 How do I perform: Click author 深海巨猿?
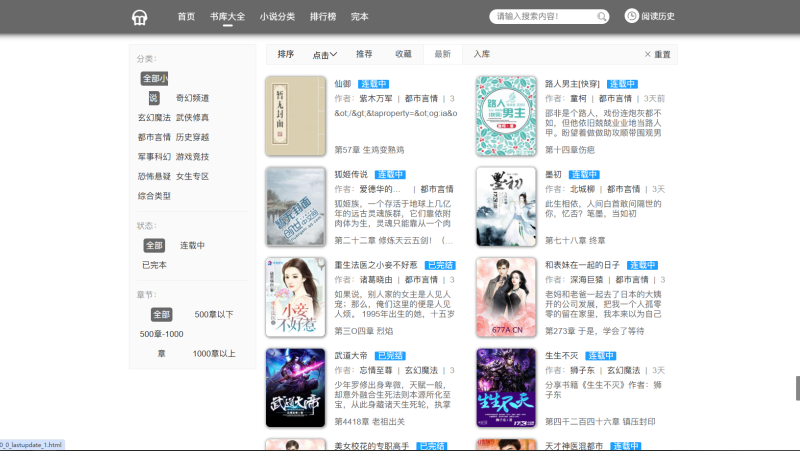point(587,280)
